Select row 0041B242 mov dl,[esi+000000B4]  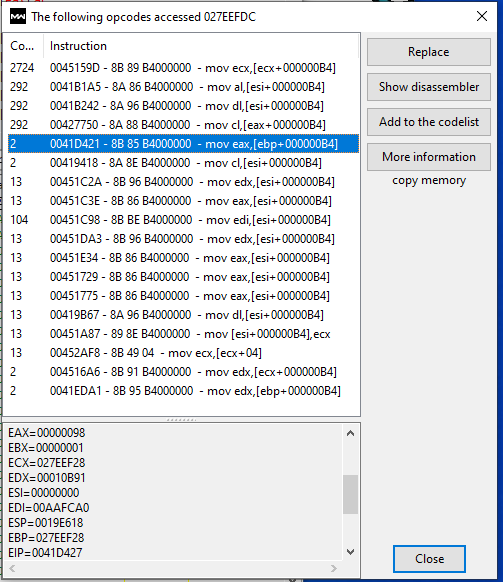(183, 106)
